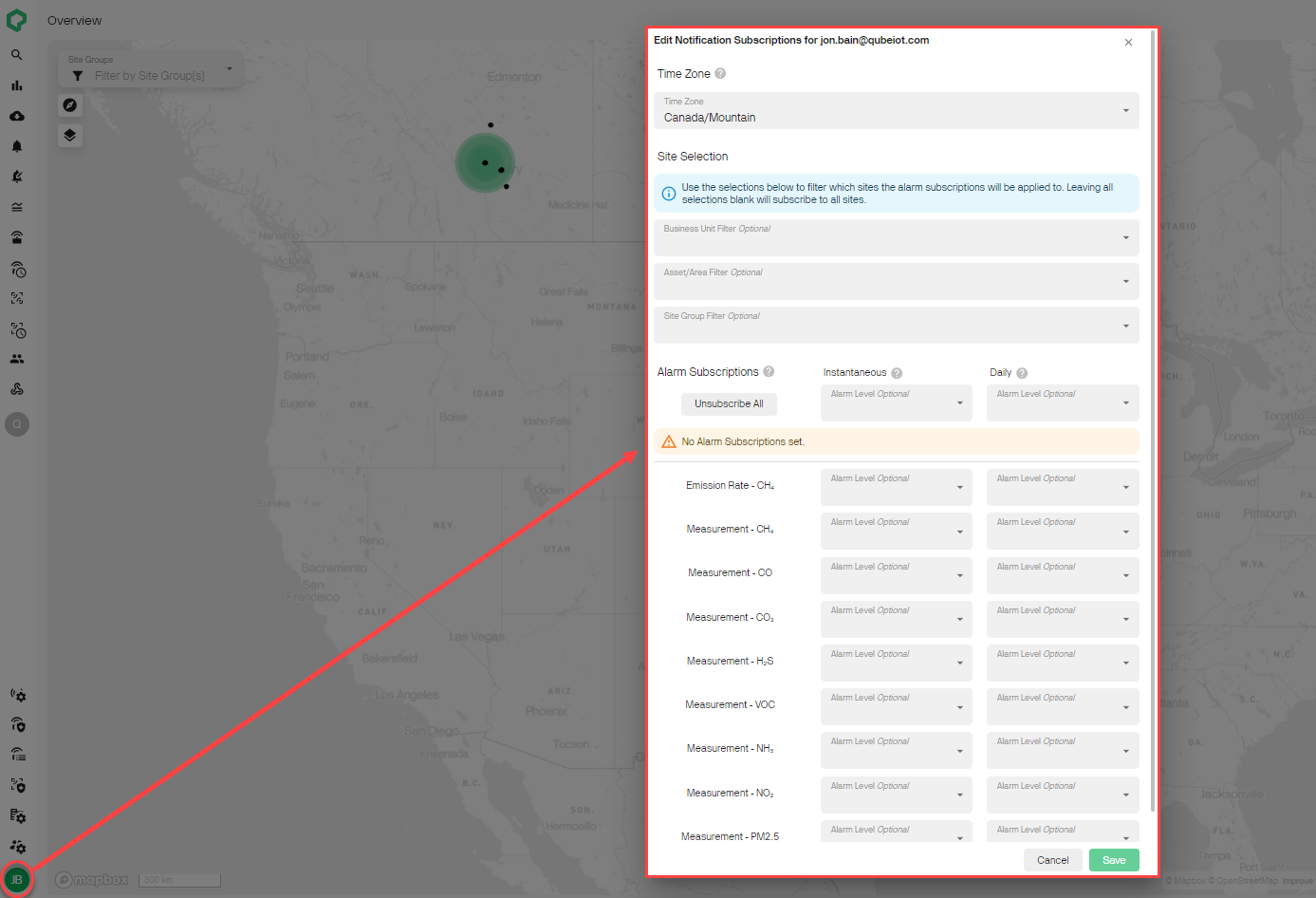
Task: Click the cloud download icon
Action: coord(17,116)
